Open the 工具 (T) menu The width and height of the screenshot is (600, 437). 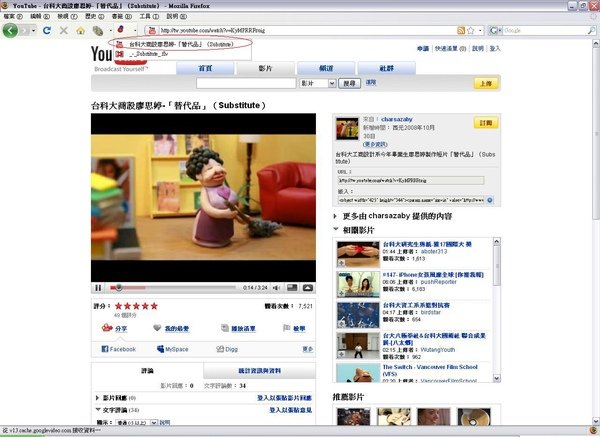(149, 16)
